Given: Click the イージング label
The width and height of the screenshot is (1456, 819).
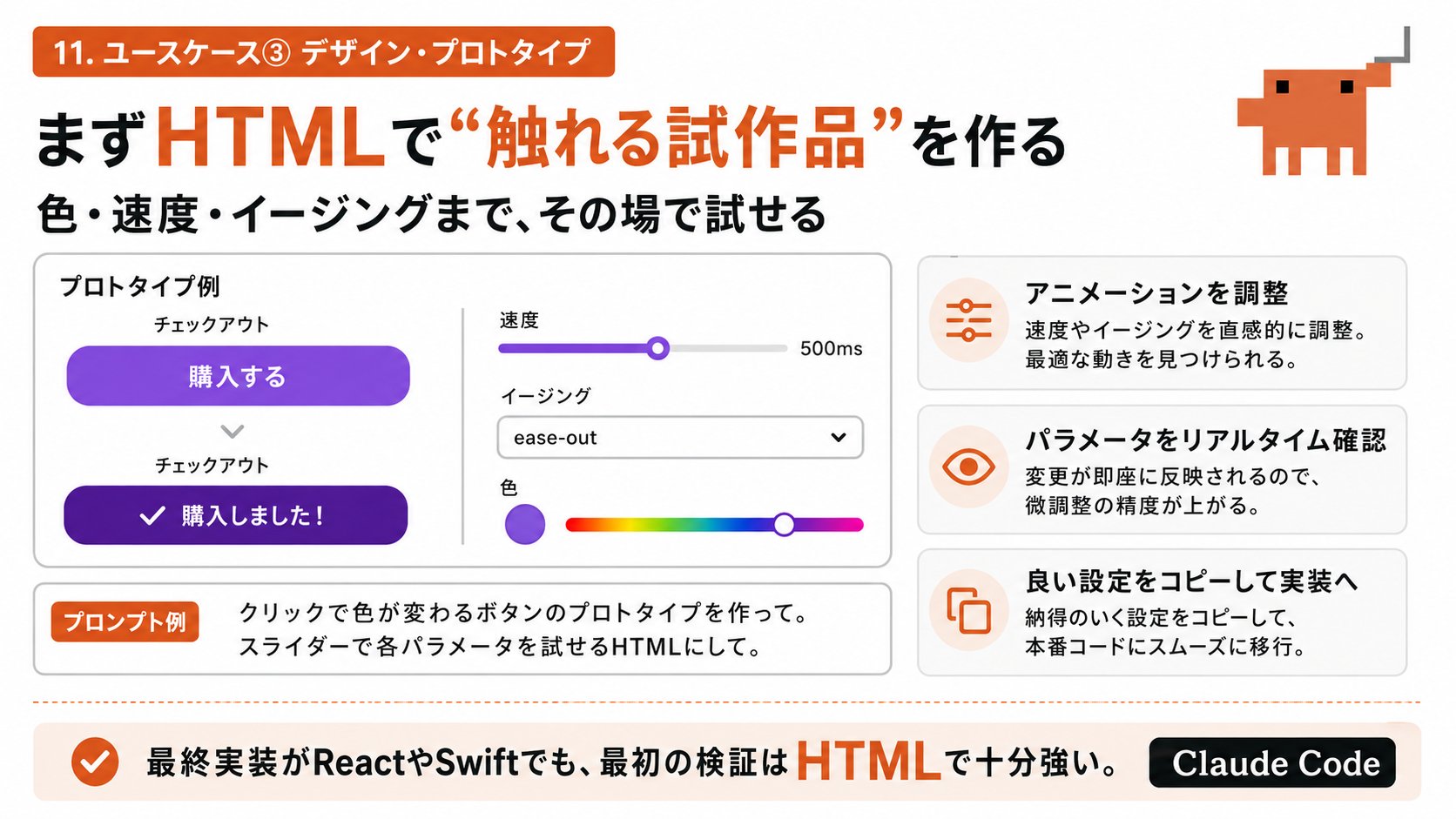Looking at the screenshot, I should (x=546, y=396).
